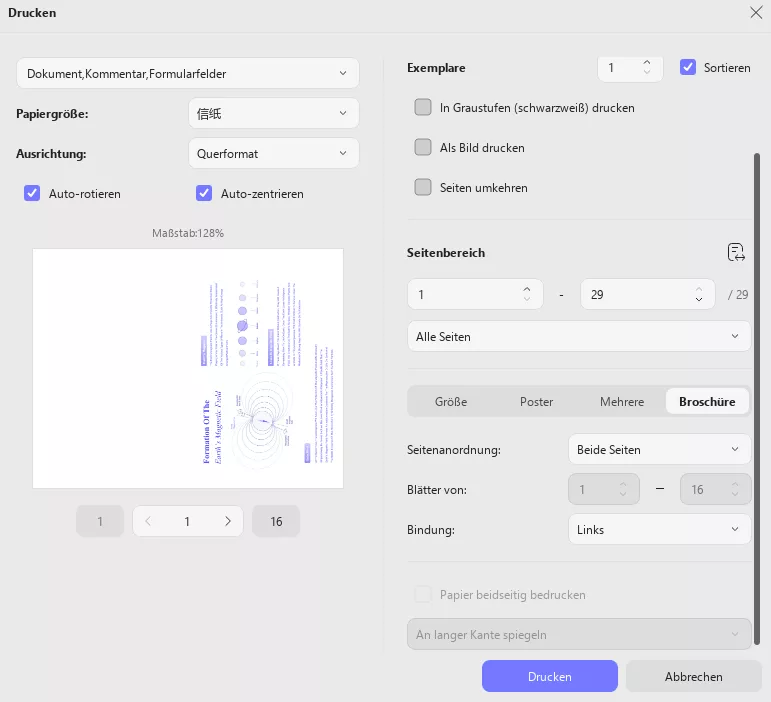Click the reverse page range icon
The width and height of the screenshot is (771, 702).
pos(736,252)
